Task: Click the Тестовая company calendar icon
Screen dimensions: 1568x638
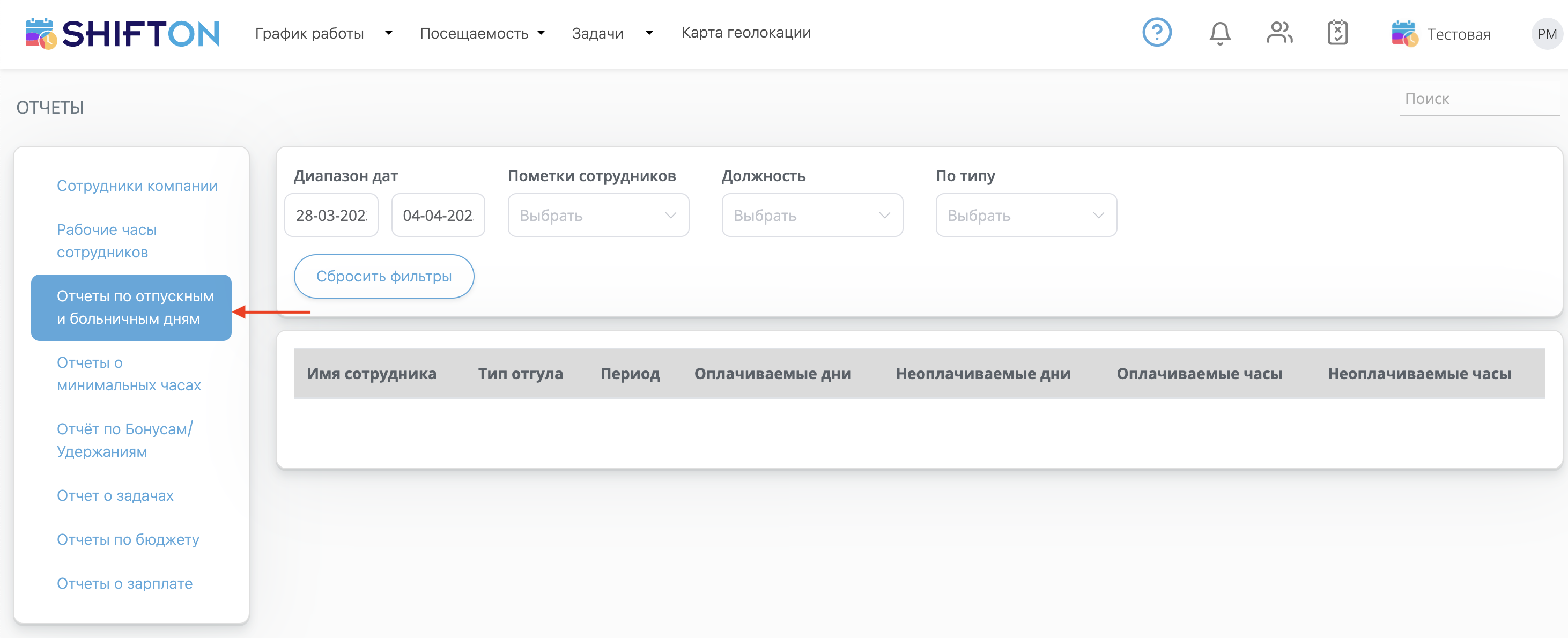Action: tap(1404, 33)
